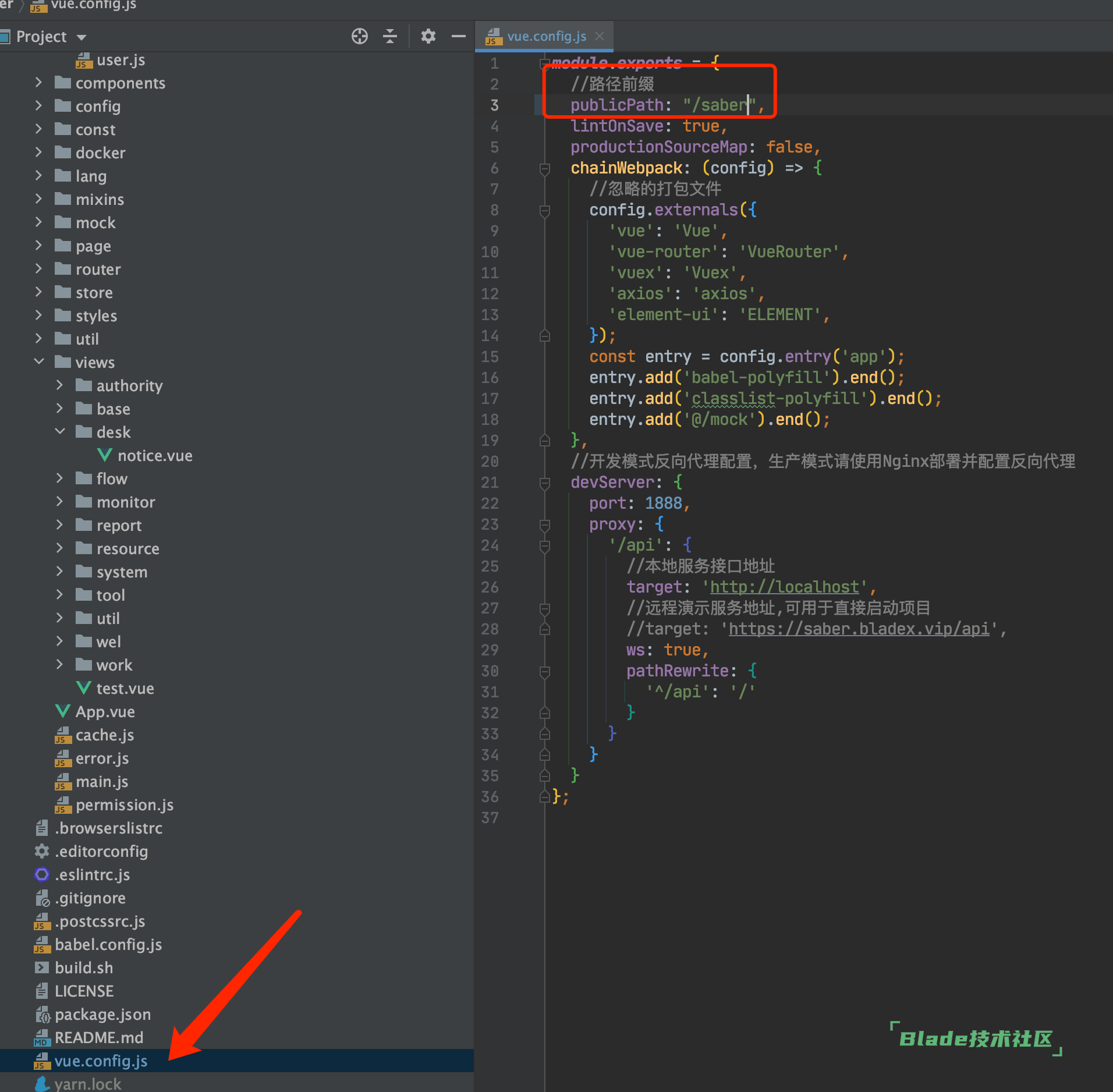Collapse the desk folder
This screenshot has height=1092, width=1113.
pos(59,432)
